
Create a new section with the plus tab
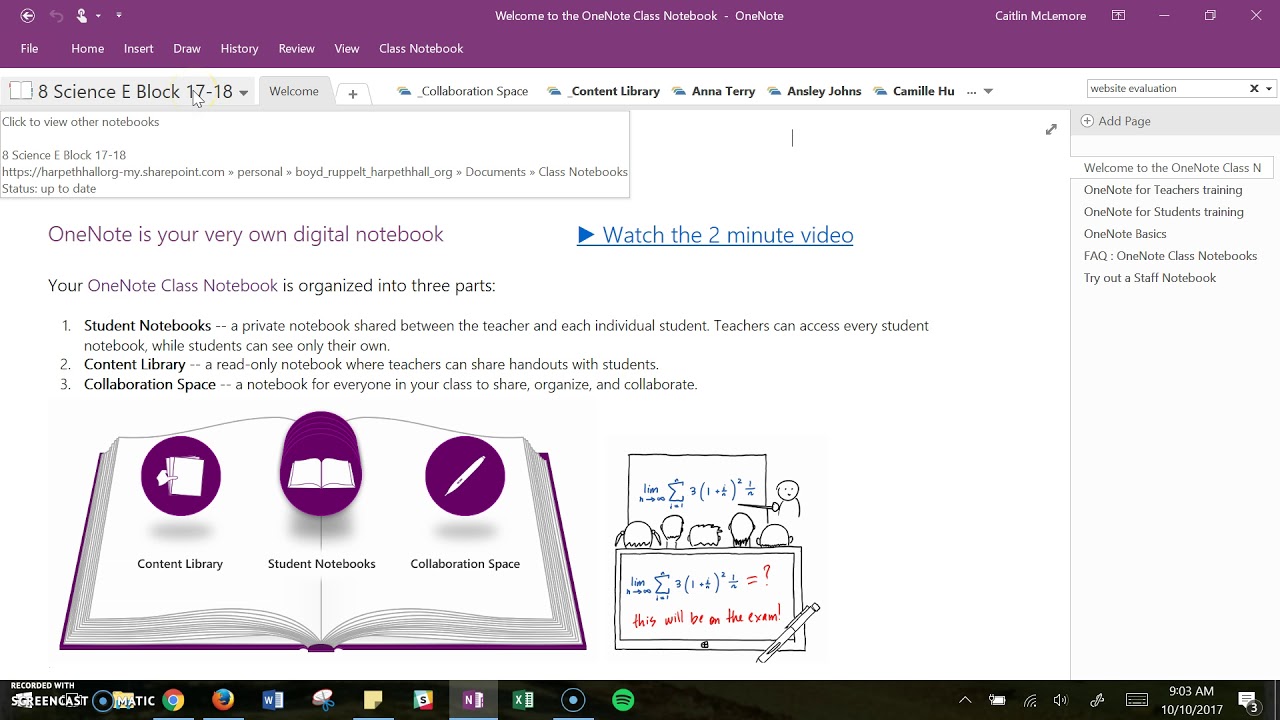[x=352, y=93]
